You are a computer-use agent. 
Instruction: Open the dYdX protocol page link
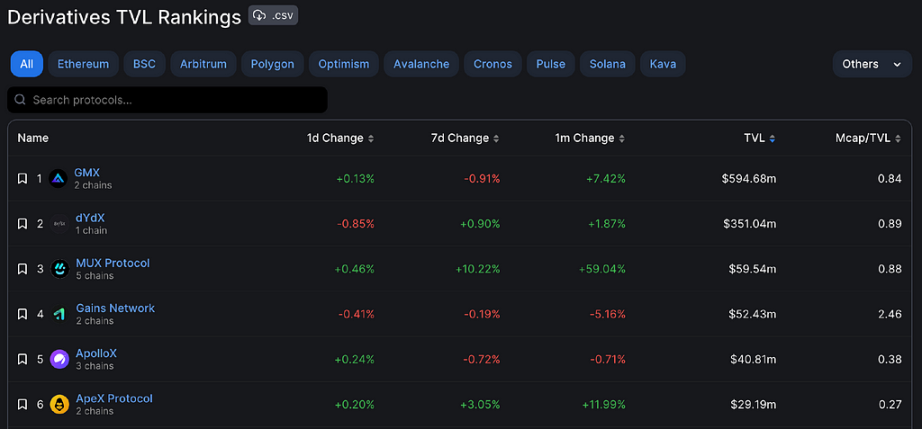tap(90, 218)
